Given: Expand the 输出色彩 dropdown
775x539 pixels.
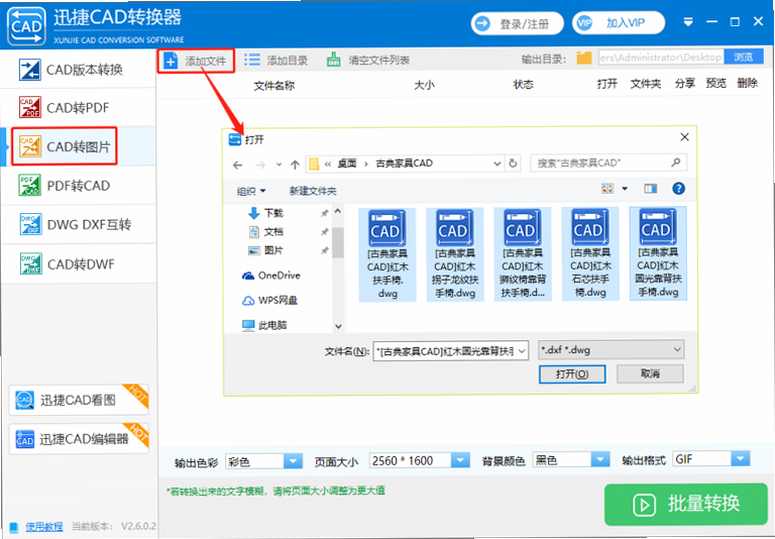Looking at the screenshot, I should [x=263, y=461].
